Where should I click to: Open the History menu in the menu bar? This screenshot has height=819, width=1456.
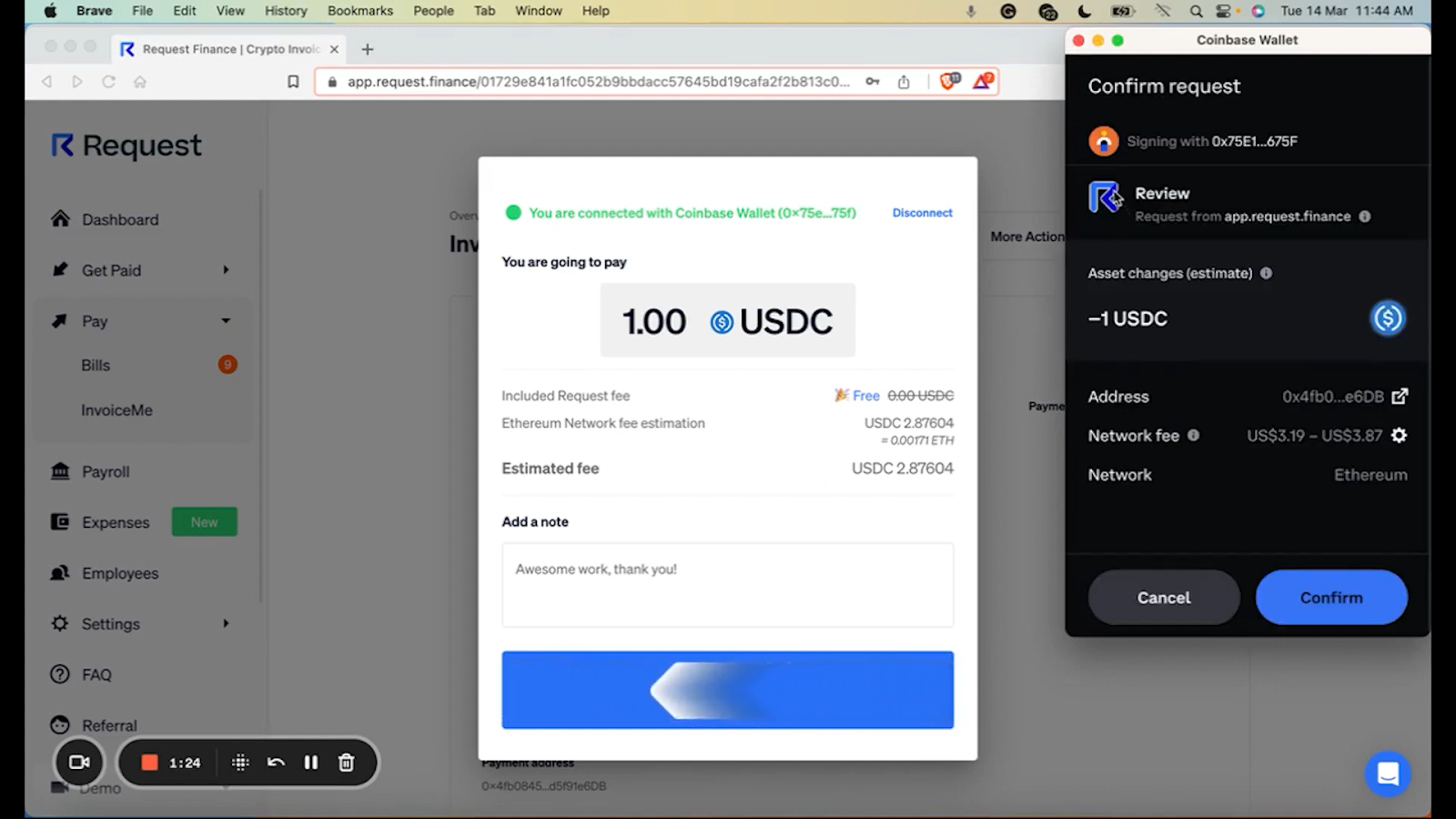pyautogui.click(x=285, y=10)
